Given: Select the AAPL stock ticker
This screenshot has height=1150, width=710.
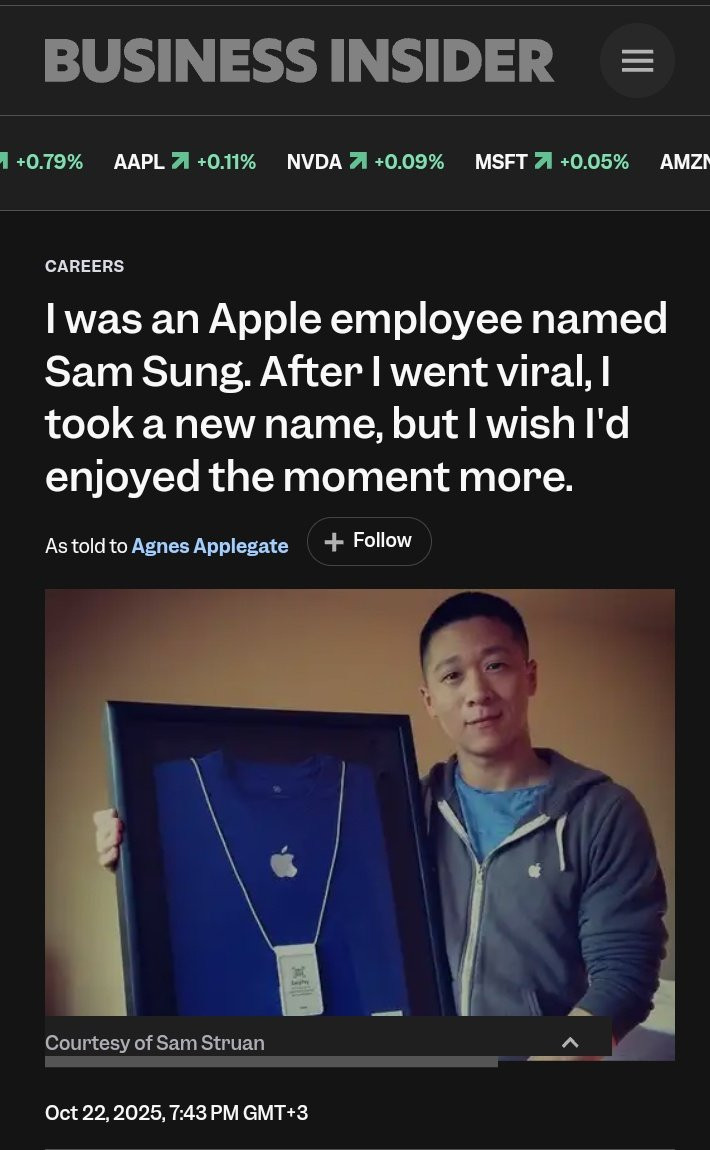Looking at the screenshot, I should point(185,161).
